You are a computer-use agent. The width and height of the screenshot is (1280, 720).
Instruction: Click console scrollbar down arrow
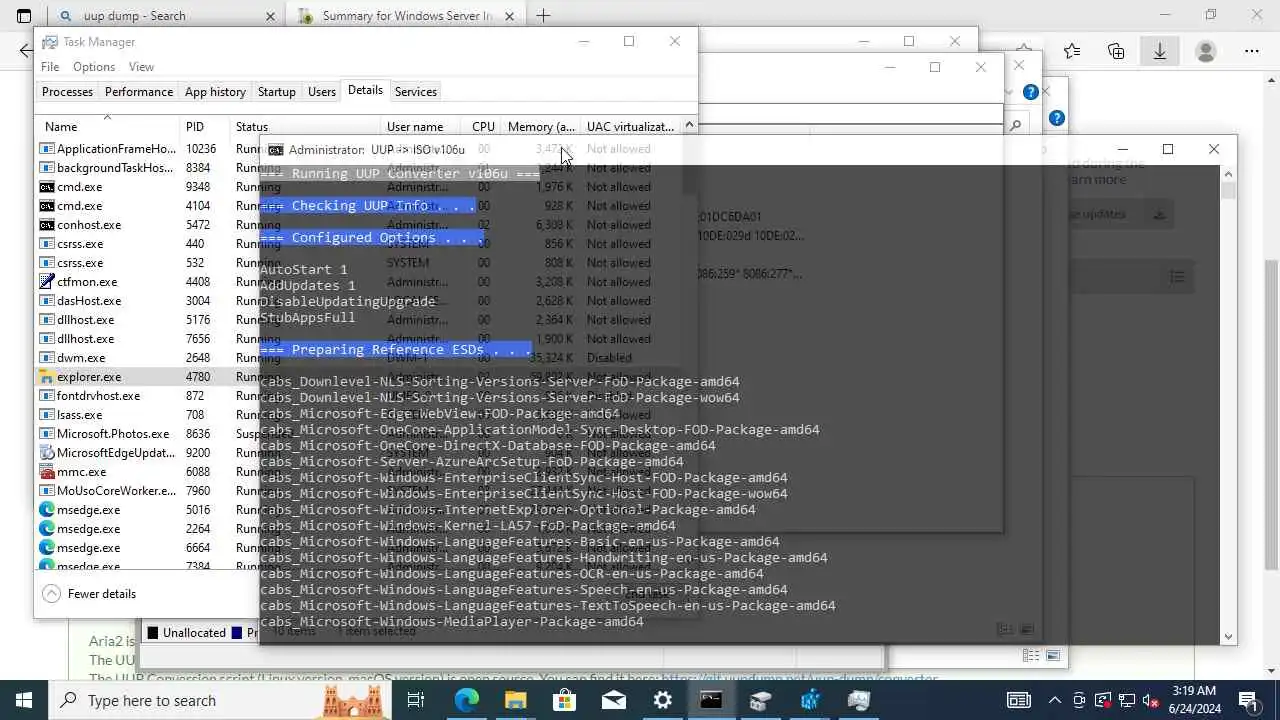(x=1229, y=636)
